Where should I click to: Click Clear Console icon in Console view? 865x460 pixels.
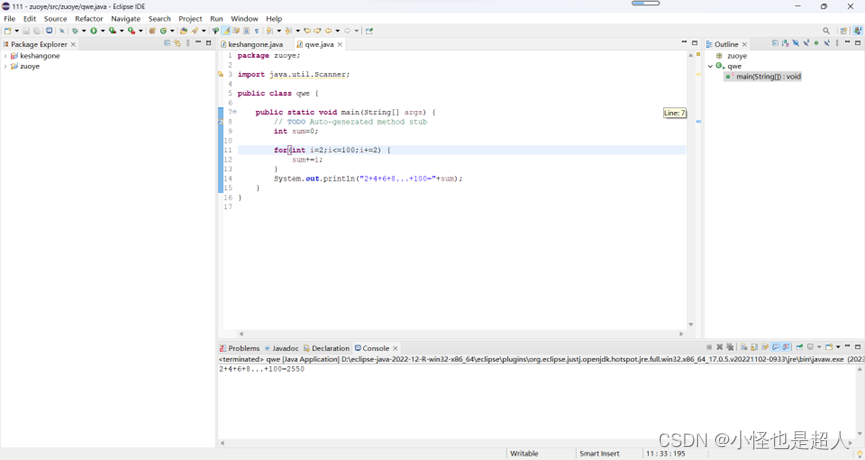pyautogui.click(x=744, y=347)
